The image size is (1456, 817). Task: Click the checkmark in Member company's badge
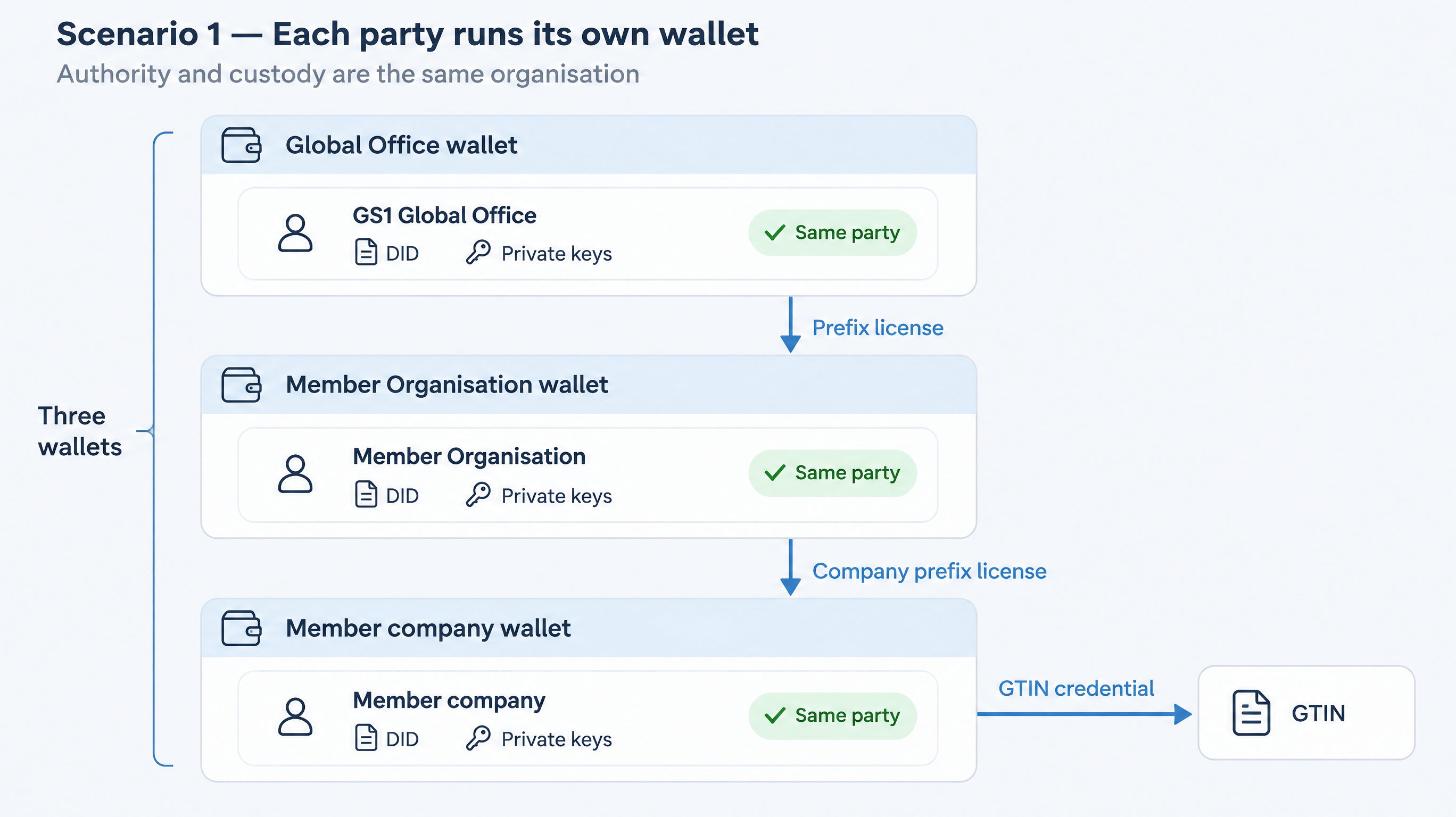[775, 715]
